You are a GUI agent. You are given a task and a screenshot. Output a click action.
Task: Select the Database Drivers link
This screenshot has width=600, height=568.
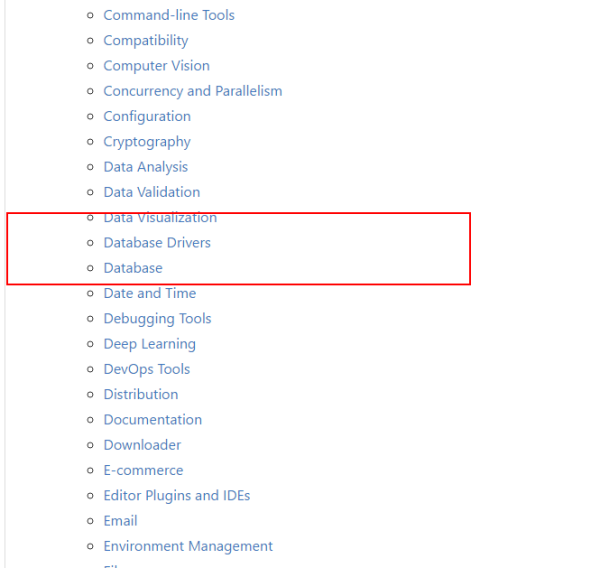point(157,243)
